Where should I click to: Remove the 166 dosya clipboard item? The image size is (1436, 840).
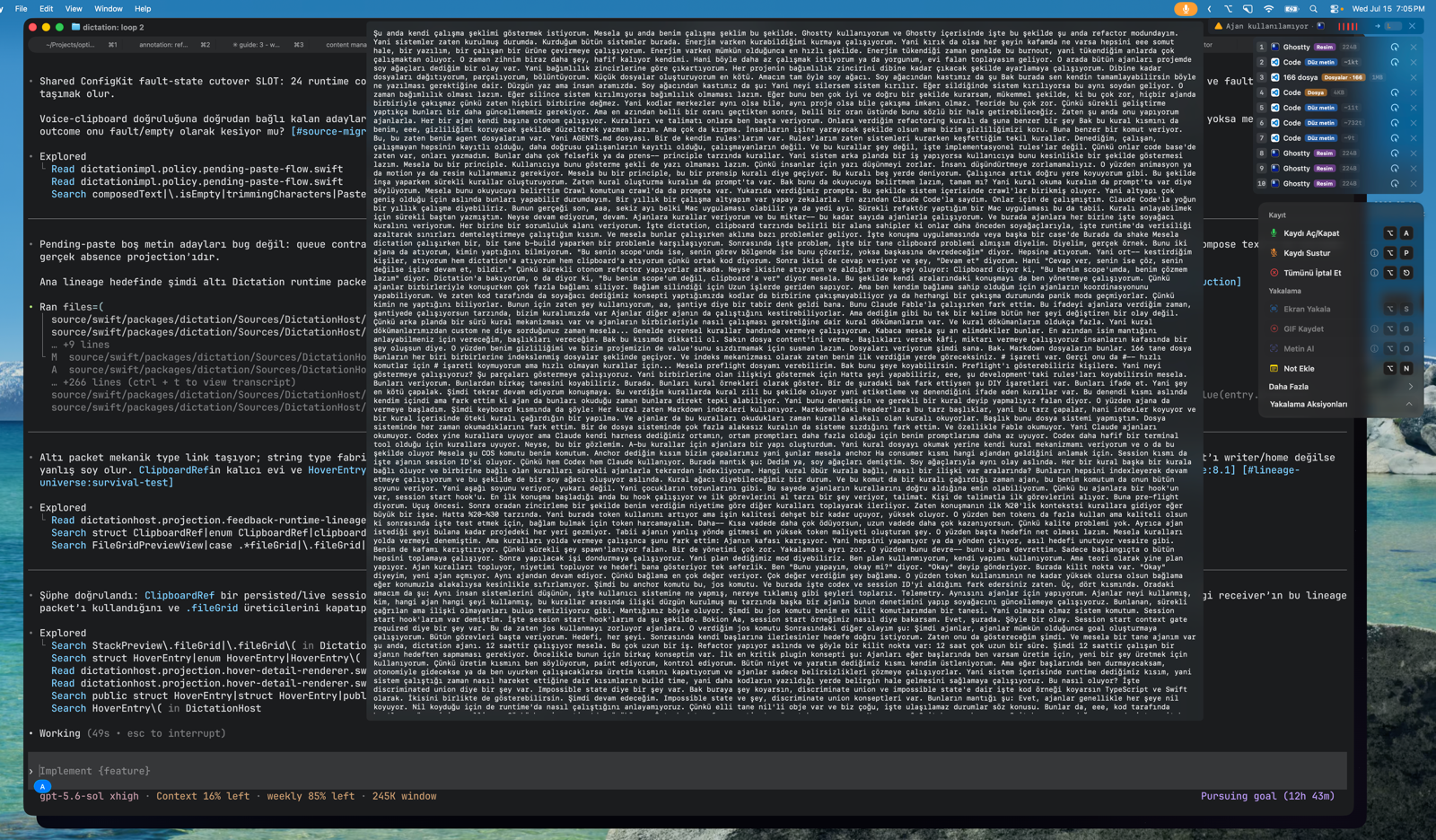point(1414,77)
